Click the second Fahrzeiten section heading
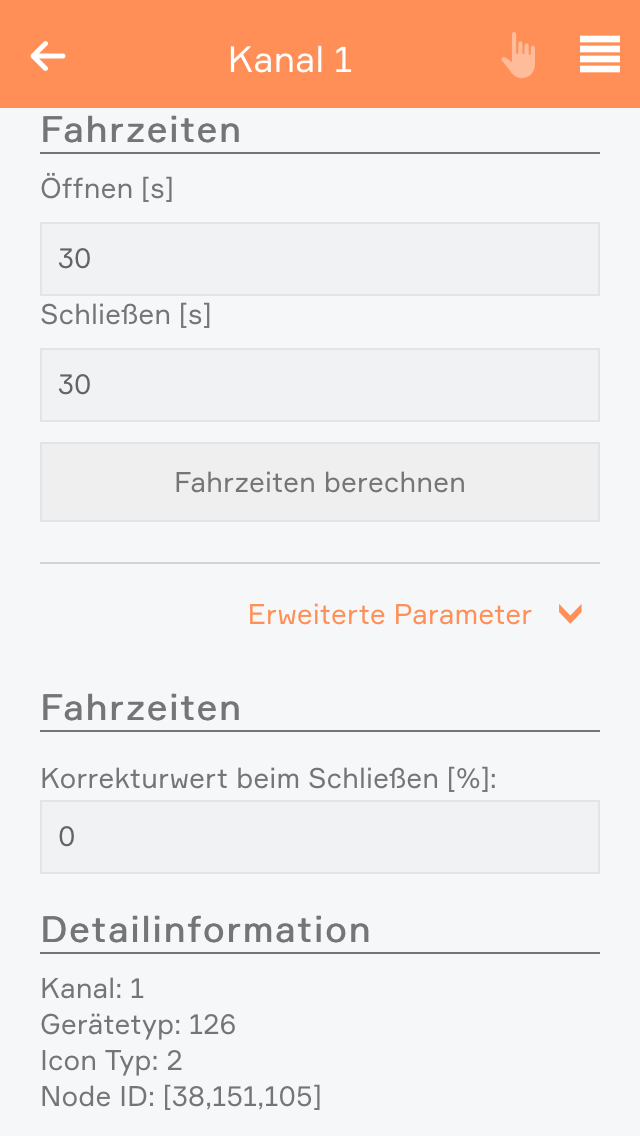The image size is (640, 1136). click(141, 709)
